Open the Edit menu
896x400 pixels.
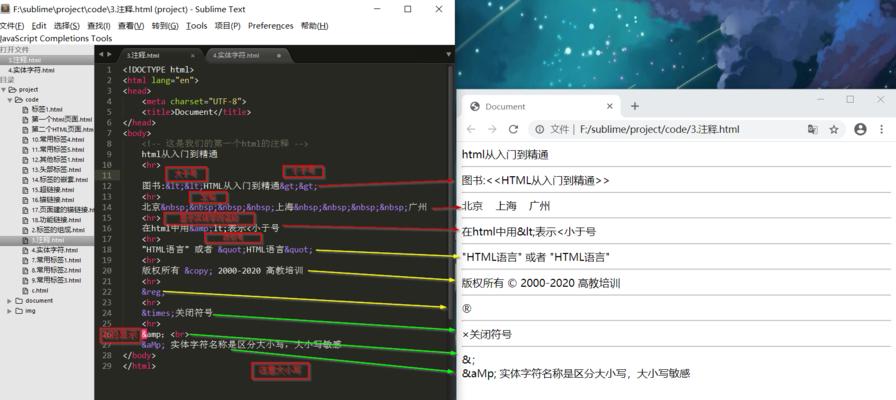(x=39, y=26)
